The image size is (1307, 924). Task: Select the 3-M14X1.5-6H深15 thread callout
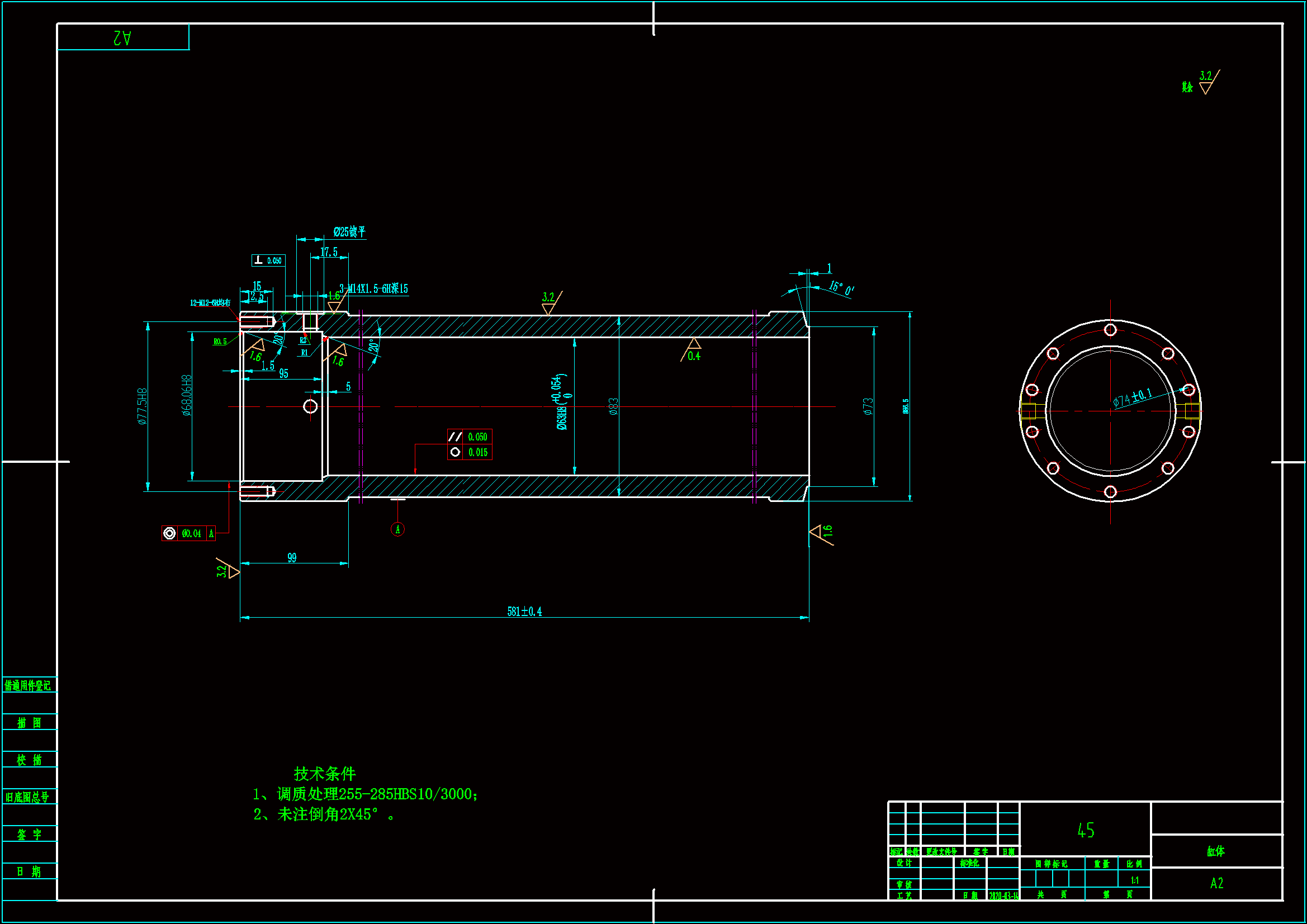click(x=373, y=288)
